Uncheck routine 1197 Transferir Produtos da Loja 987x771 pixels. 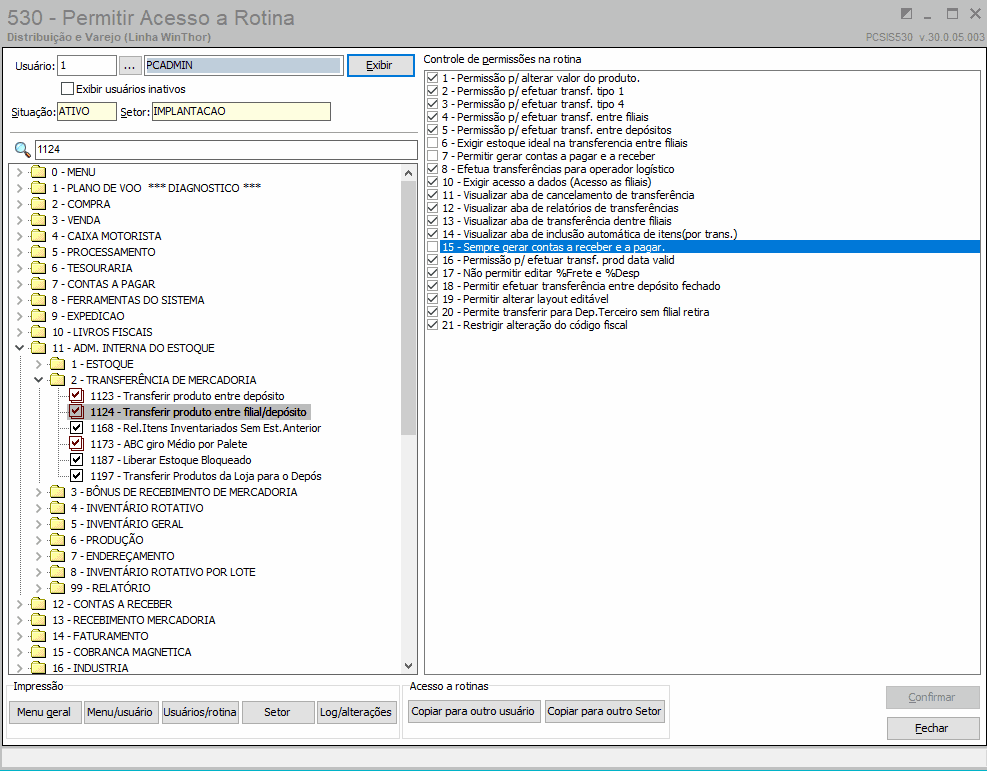[76, 476]
